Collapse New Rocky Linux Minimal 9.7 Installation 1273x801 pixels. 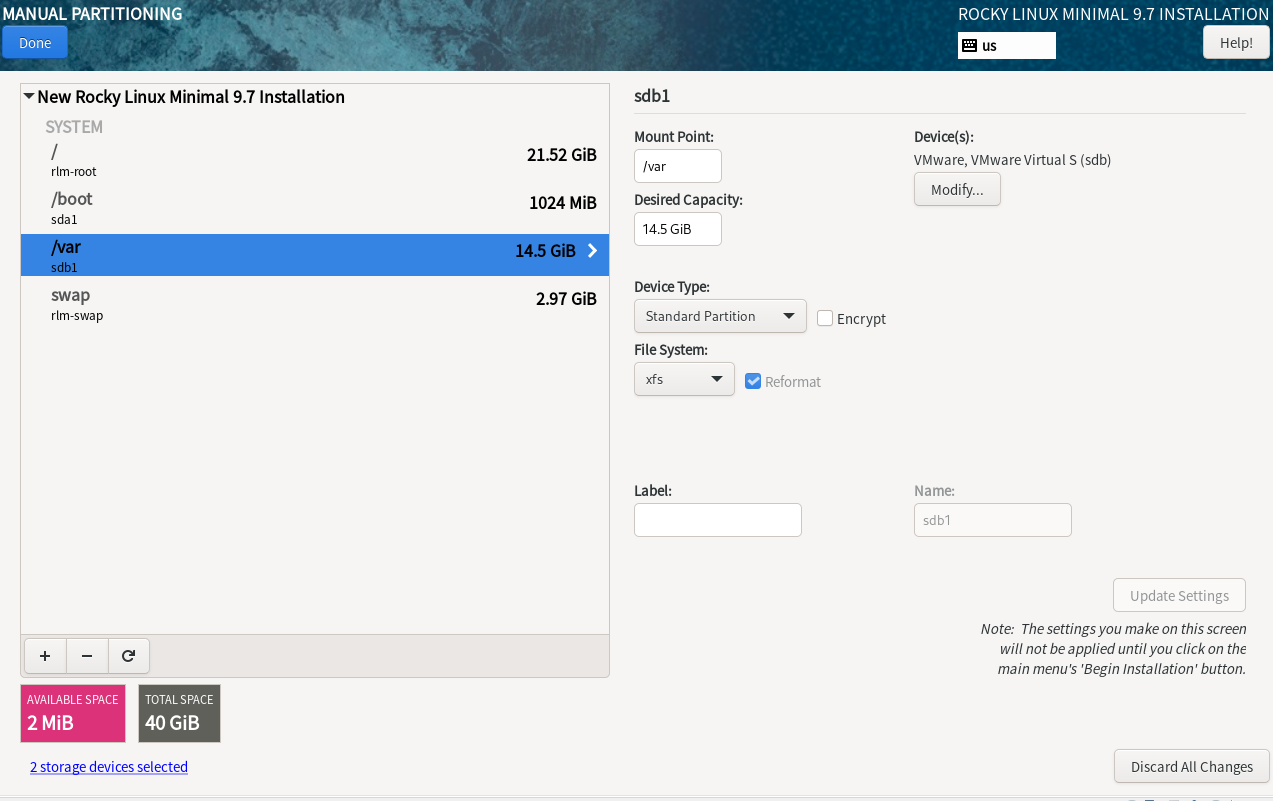pyautogui.click(x=29, y=97)
